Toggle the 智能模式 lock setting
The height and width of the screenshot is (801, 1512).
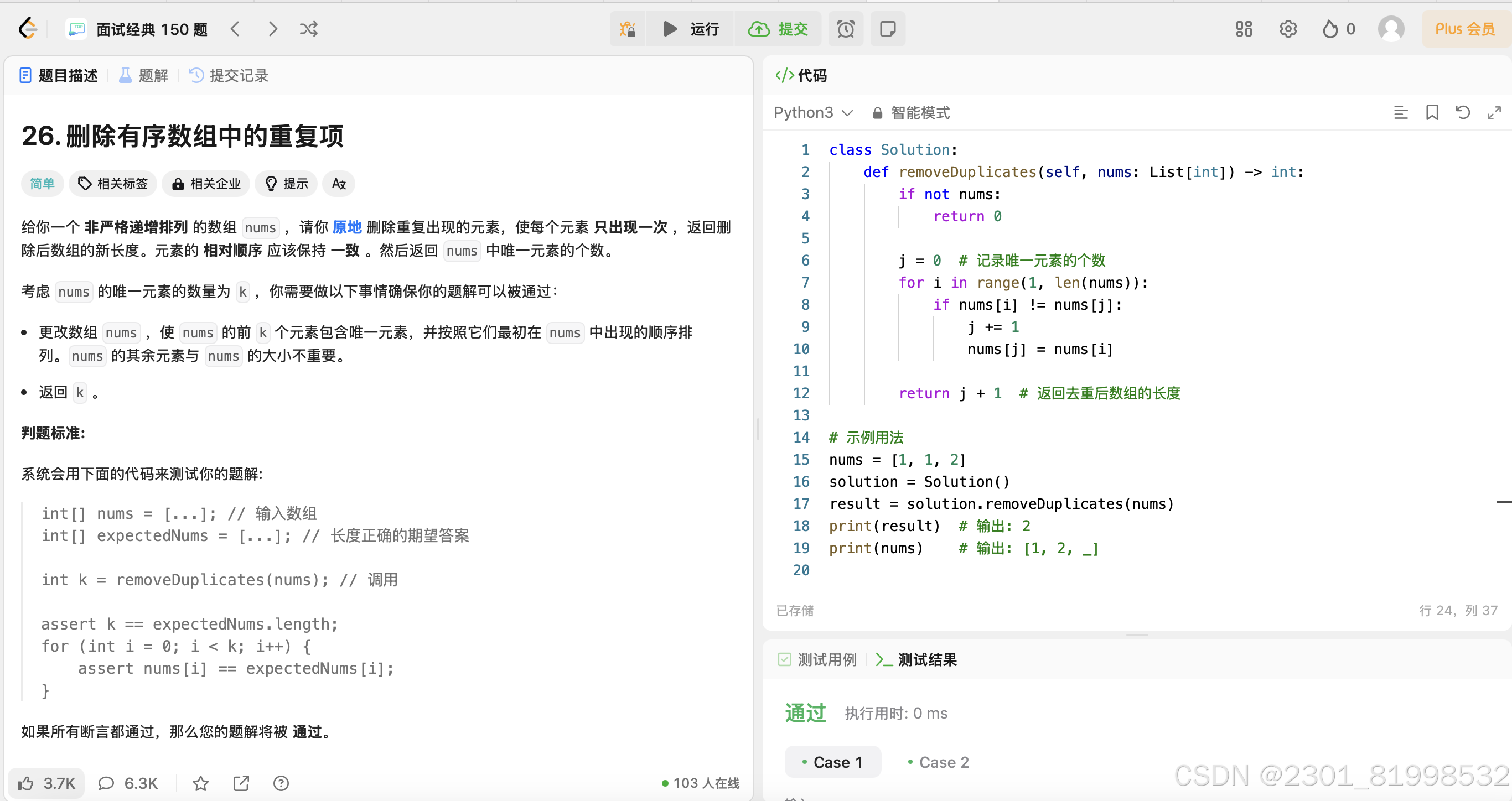[912, 113]
